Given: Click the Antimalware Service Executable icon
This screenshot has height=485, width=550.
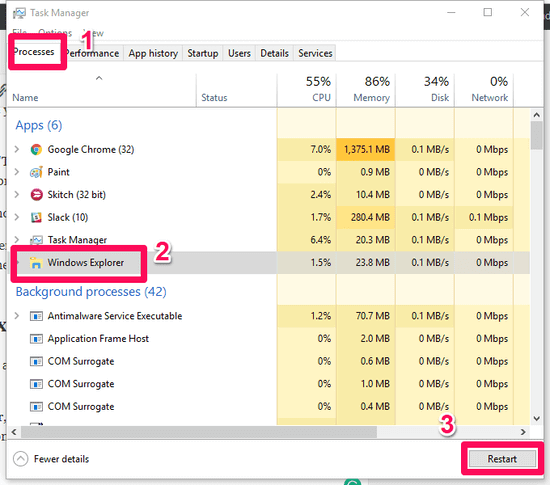Looking at the screenshot, I should 36,316.
